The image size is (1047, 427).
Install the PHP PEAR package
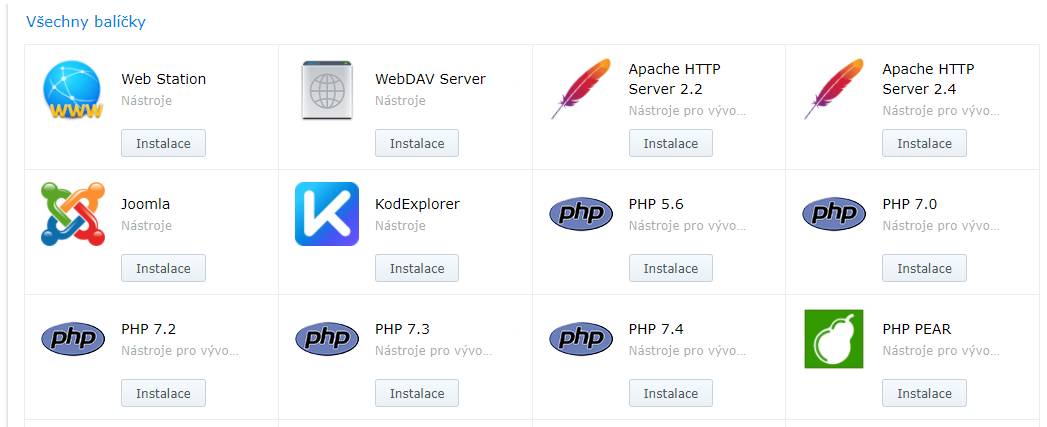[x=925, y=394]
